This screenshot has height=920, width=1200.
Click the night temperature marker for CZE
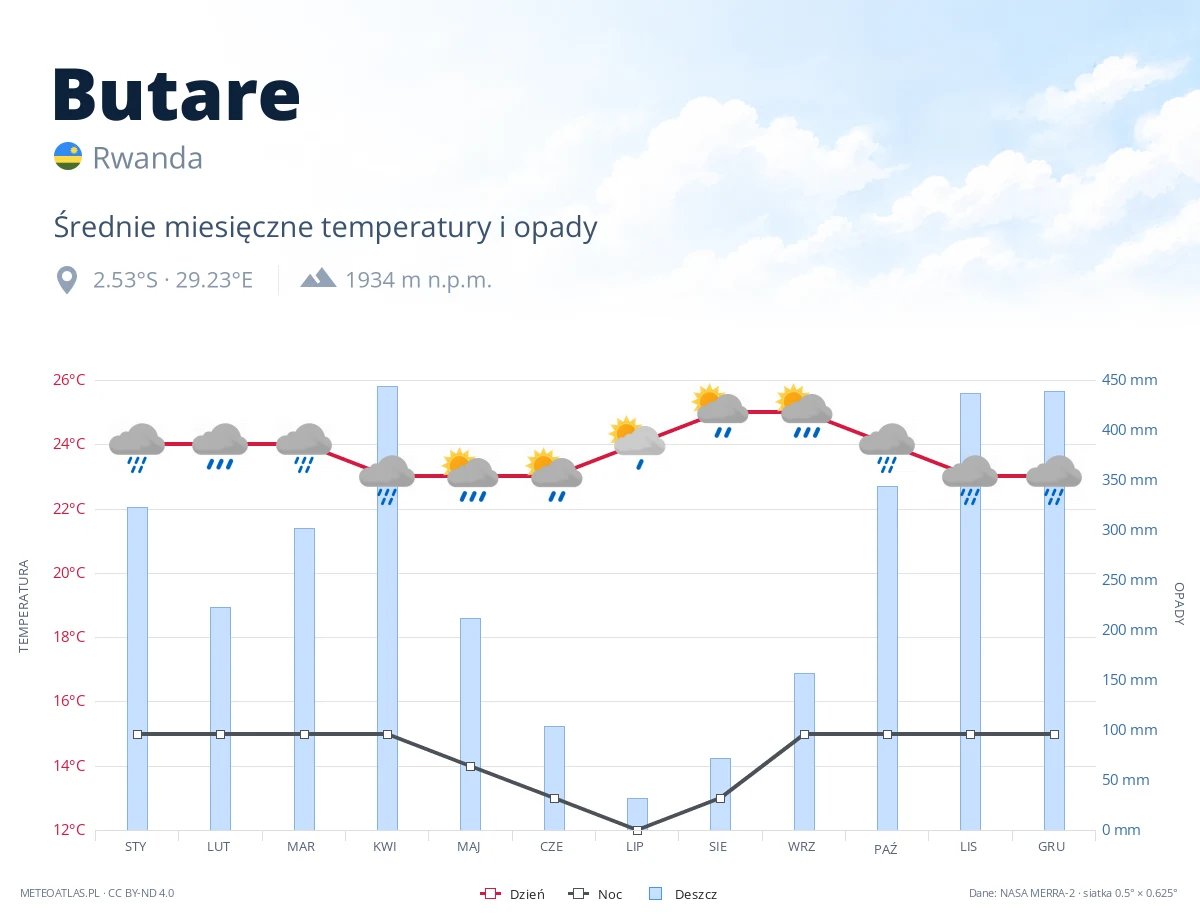tap(554, 798)
